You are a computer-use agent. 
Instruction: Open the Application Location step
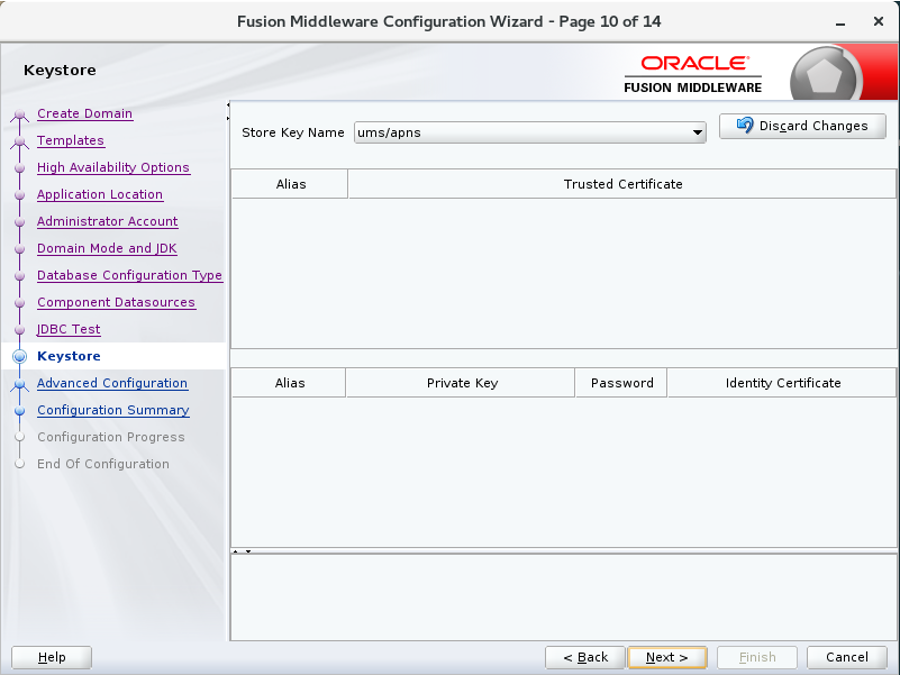point(100,194)
